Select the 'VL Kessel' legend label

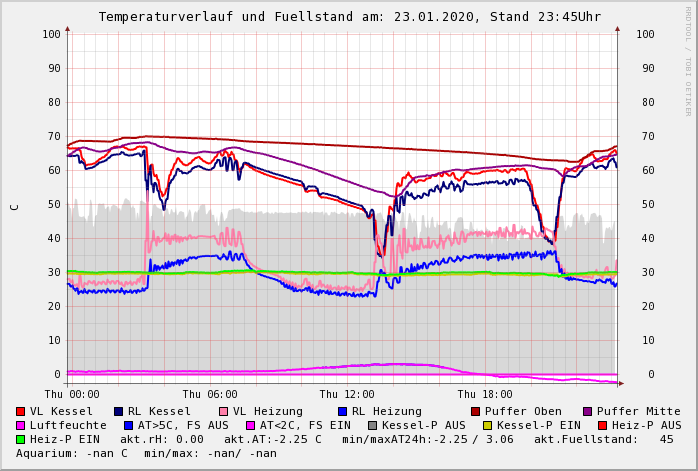point(61,411)
